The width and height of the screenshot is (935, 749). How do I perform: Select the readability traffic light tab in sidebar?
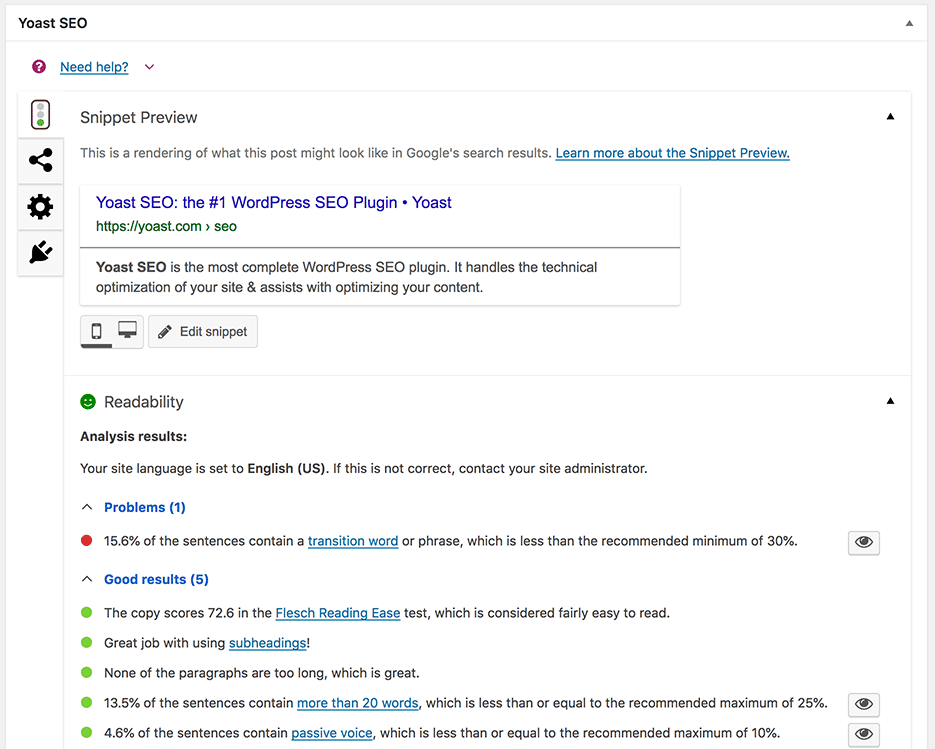click(x=40, y=114)
